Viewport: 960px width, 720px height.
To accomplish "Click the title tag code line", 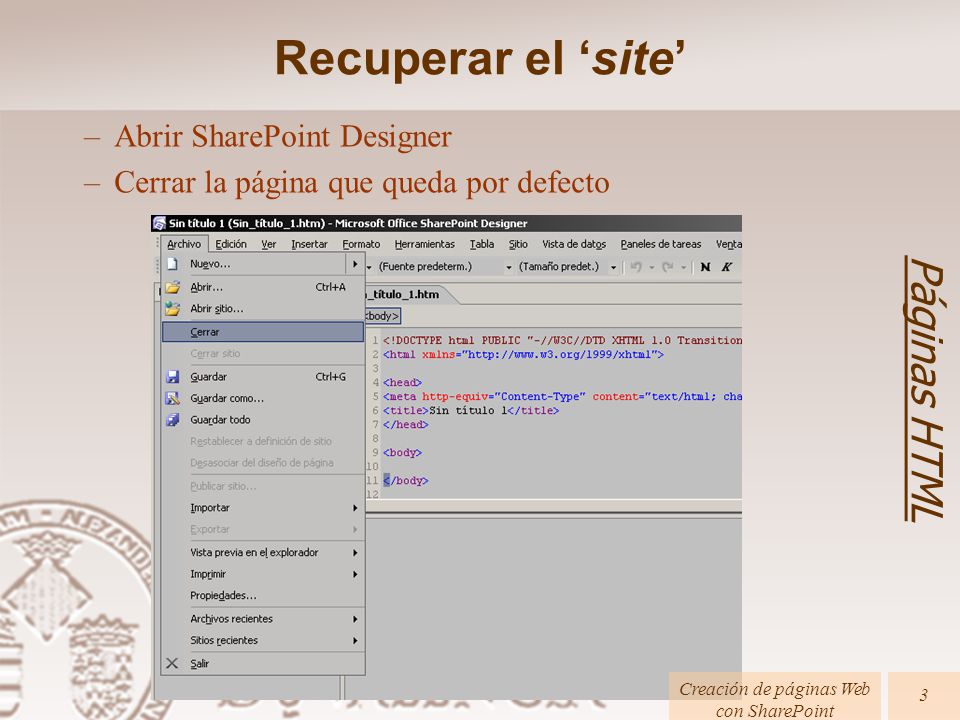I will click(471, 410).
